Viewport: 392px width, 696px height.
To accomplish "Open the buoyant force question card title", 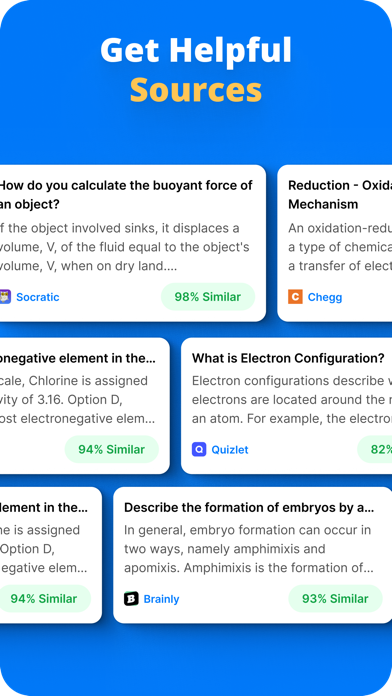I will click(126, 195).
